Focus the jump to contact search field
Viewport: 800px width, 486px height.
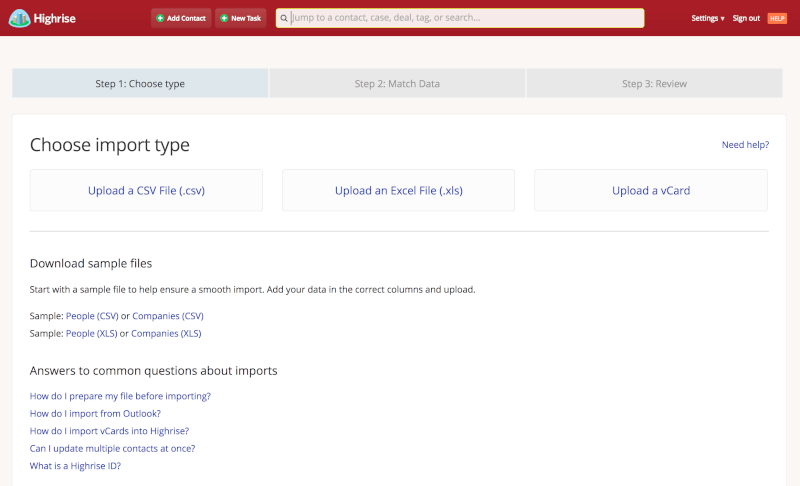coord(460,18)
